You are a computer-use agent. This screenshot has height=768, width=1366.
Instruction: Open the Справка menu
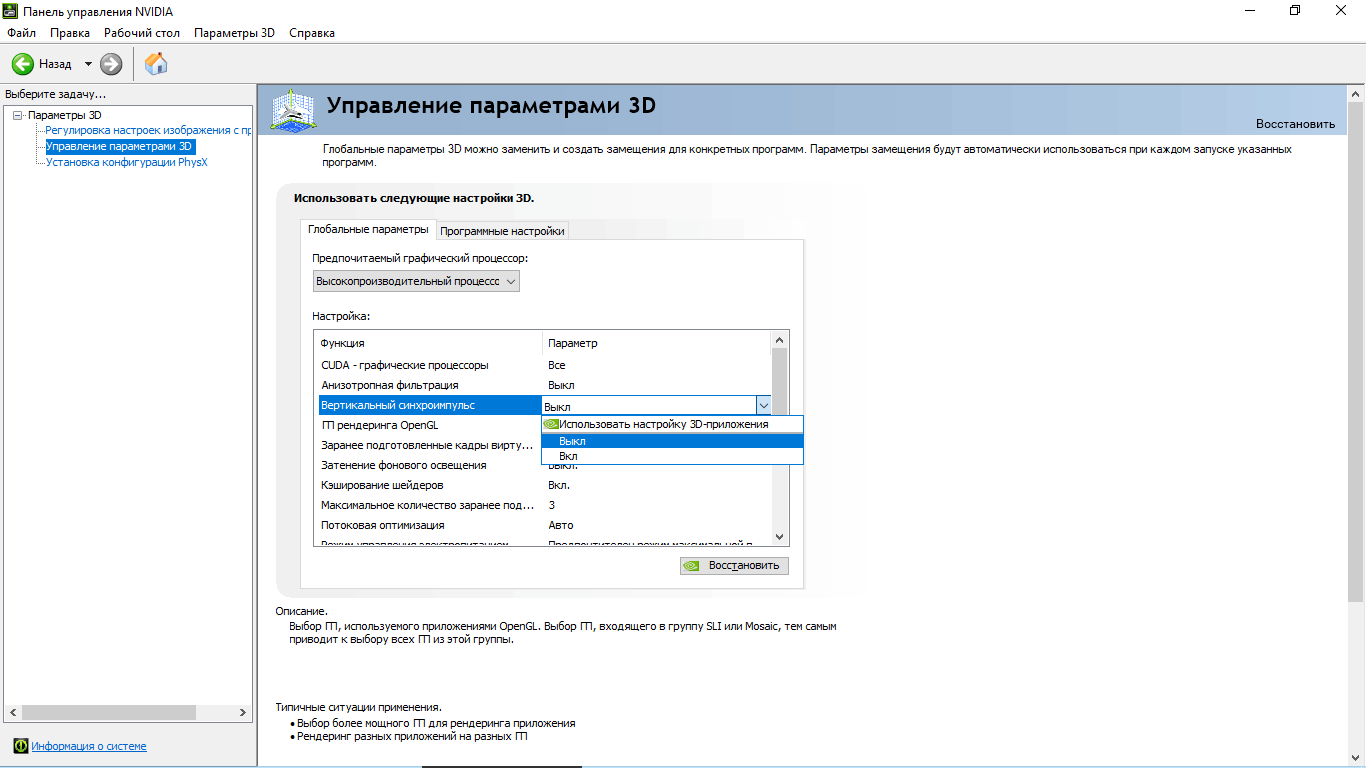click(x=312, y=33)
